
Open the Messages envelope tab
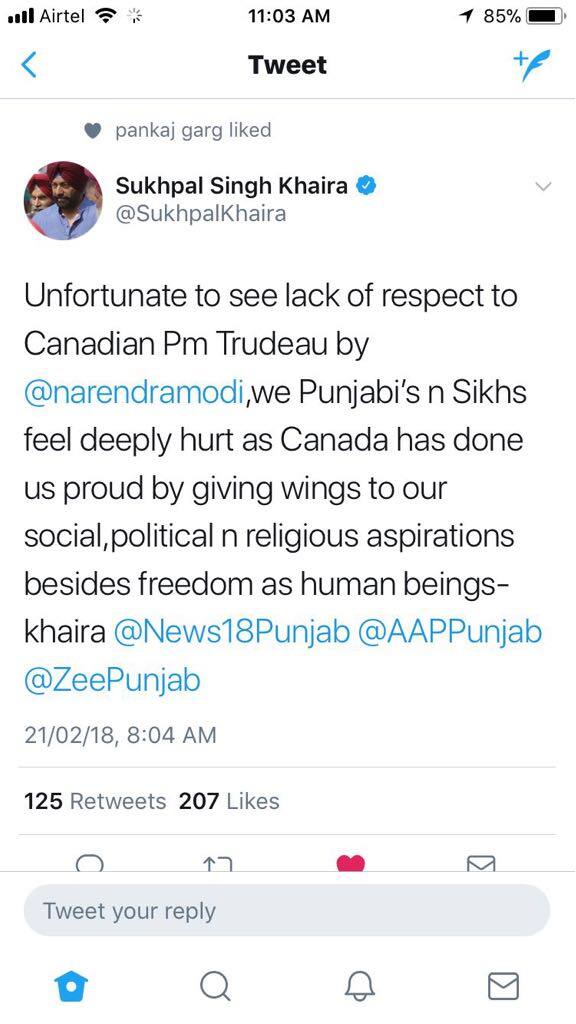504,985
